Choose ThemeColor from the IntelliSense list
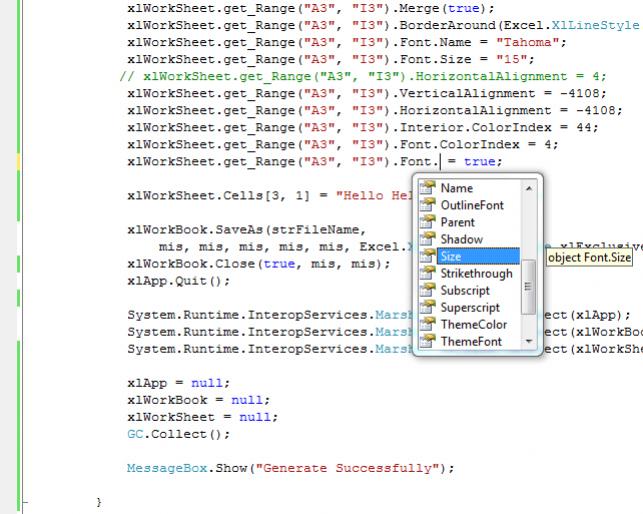The image size is (643, 514). pyautogui.click(x=474, y=324)
